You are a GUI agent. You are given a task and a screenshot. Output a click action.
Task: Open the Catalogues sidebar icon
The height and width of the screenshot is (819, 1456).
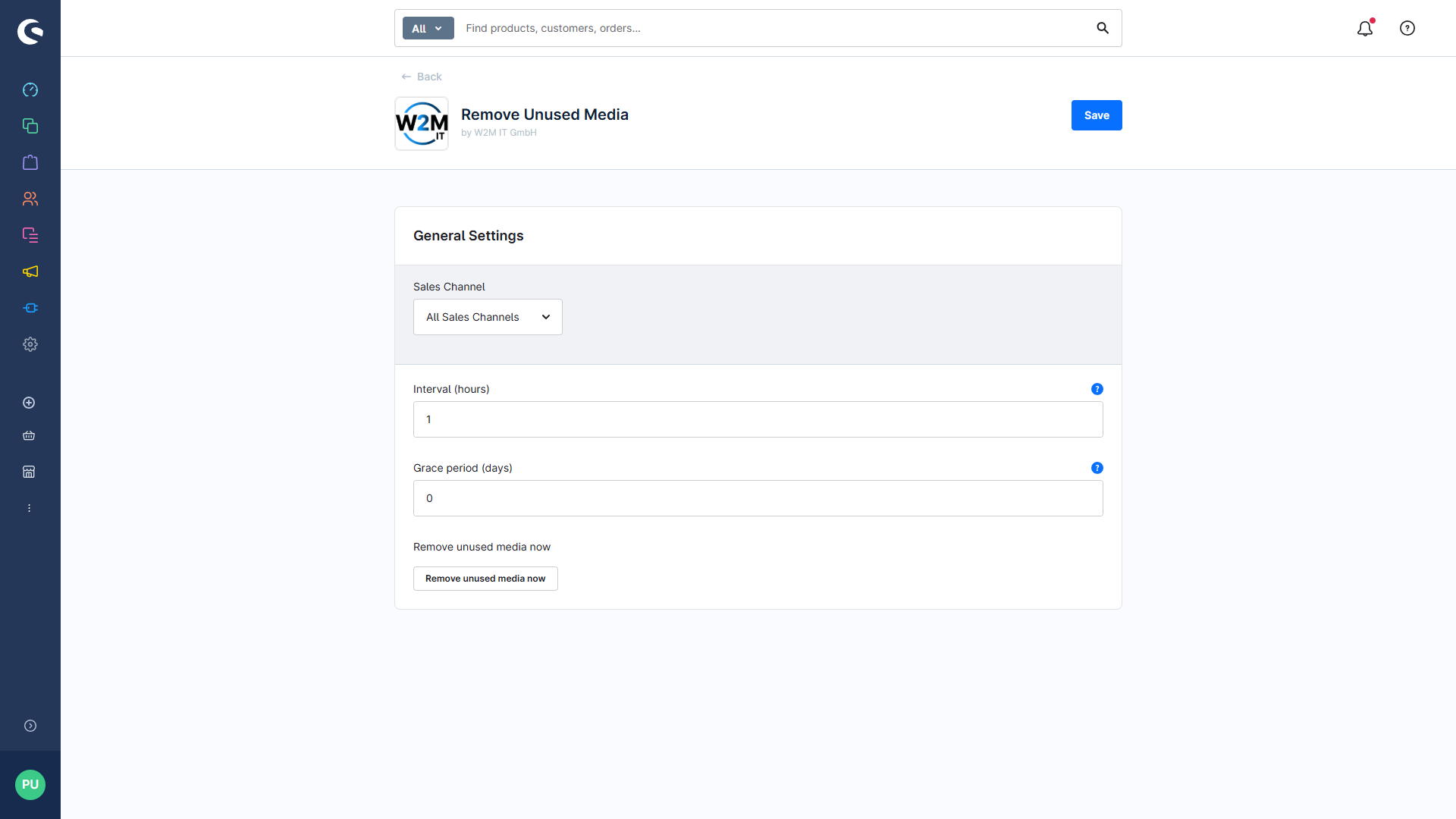(x=30, y=126)
